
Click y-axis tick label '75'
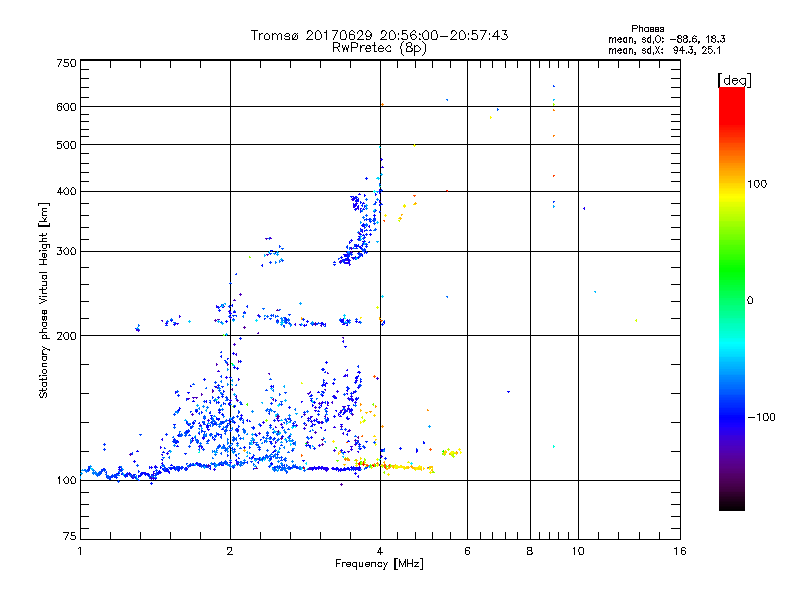70,536
